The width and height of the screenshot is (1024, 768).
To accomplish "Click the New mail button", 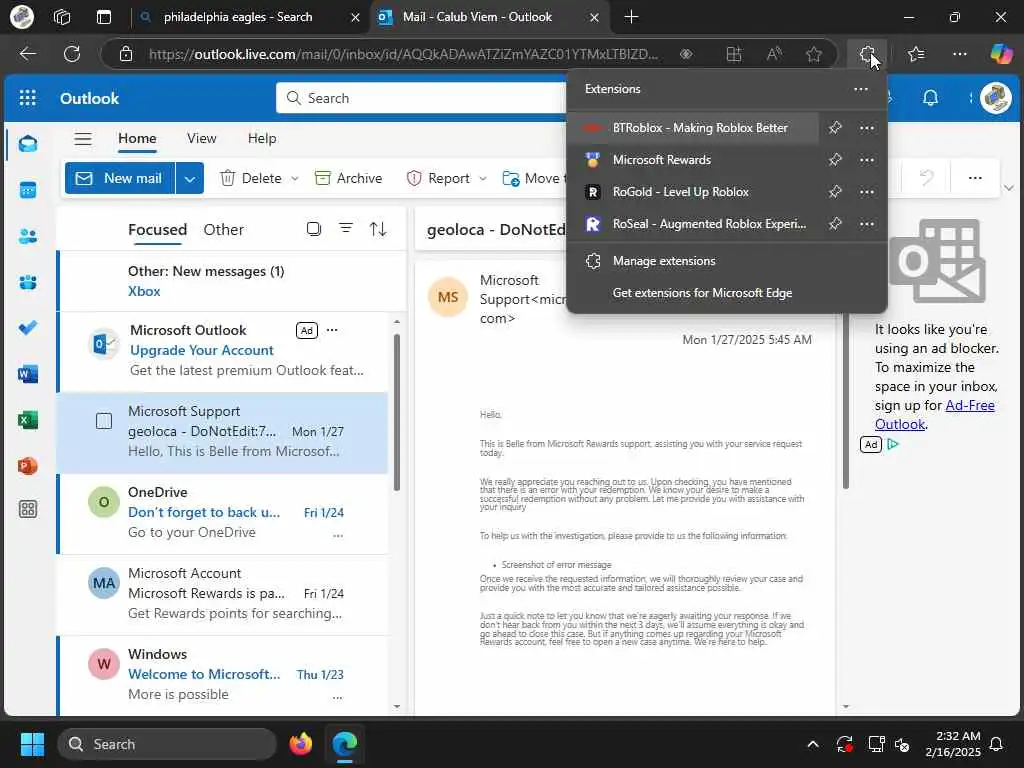I will [x=120, y=178].
